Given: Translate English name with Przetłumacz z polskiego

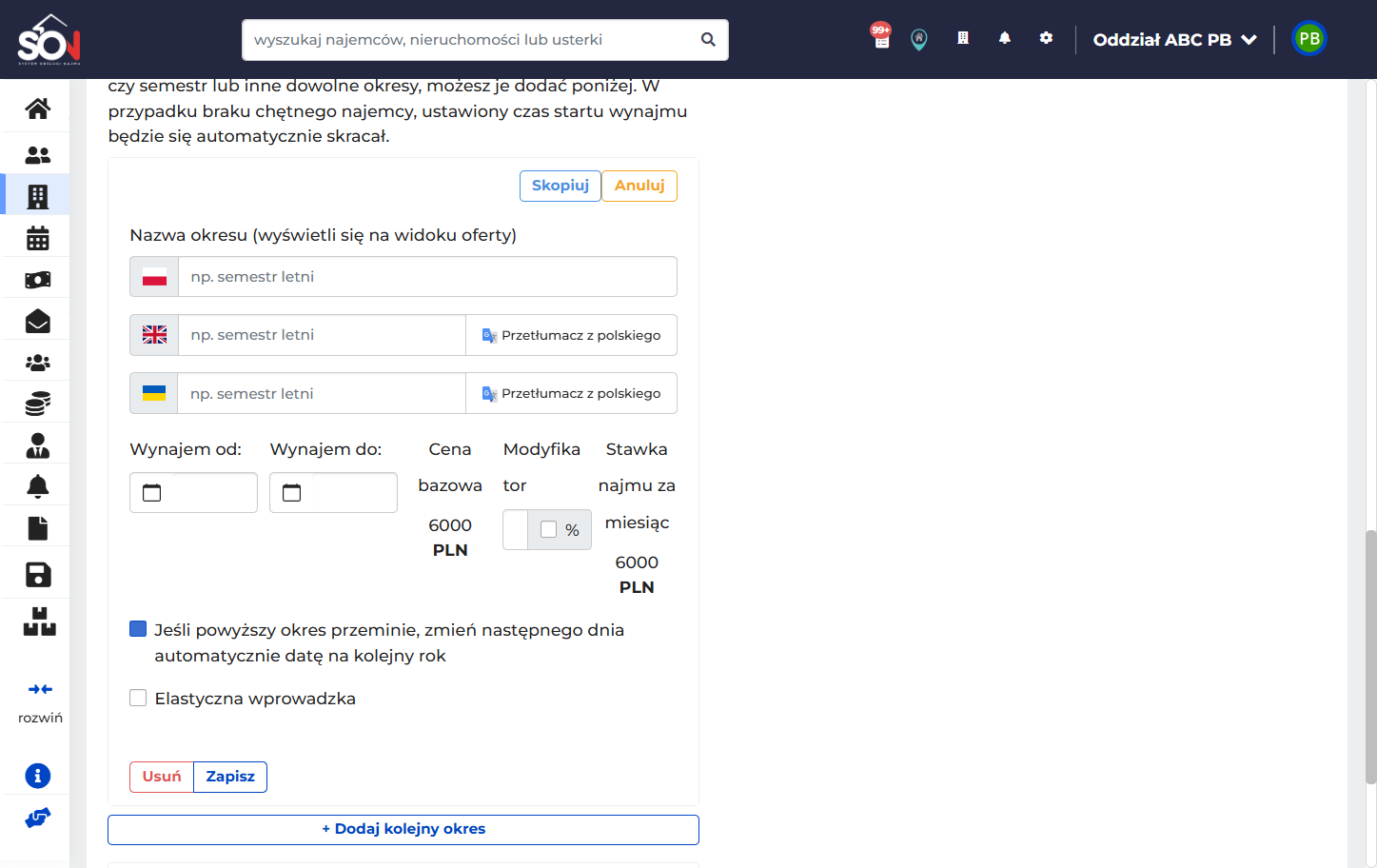Looking at the screenshot, I should (x=571, y=335).
